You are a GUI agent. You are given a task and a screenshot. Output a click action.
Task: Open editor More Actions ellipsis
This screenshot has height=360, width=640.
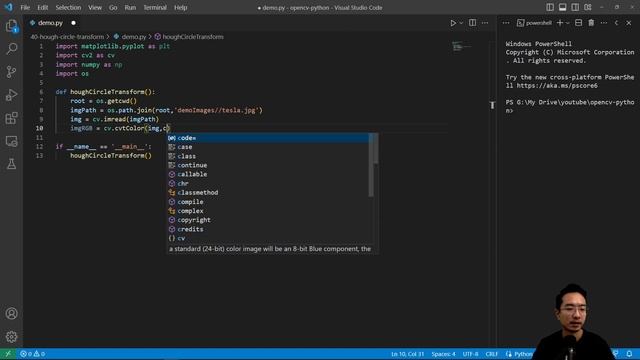pyautogui.click(x=485, y=23)
